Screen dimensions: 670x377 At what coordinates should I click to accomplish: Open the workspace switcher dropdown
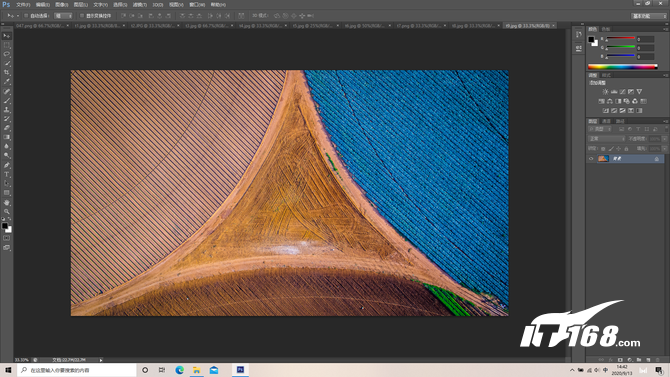649,16
